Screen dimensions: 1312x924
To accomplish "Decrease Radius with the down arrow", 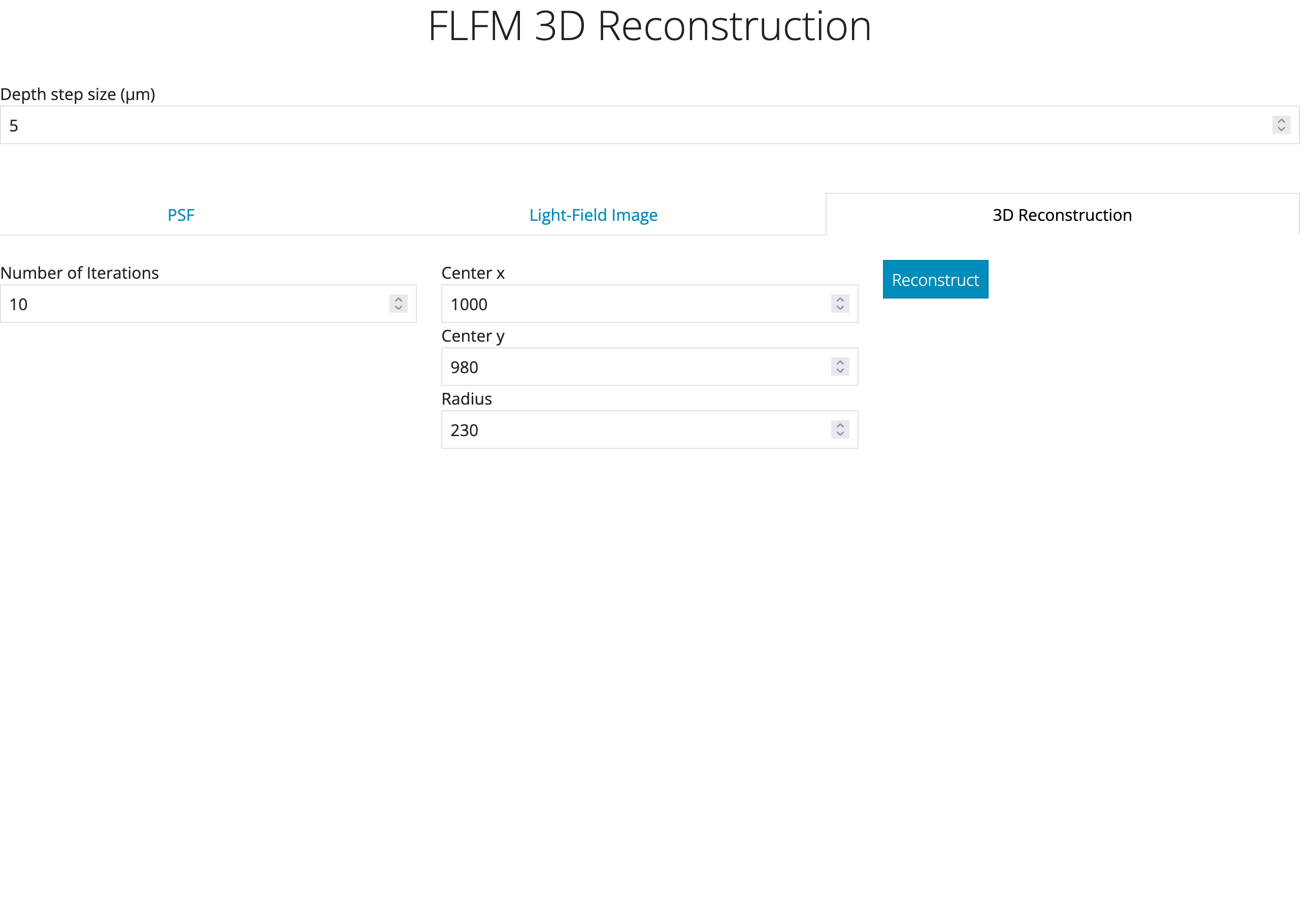I will 840,434.
